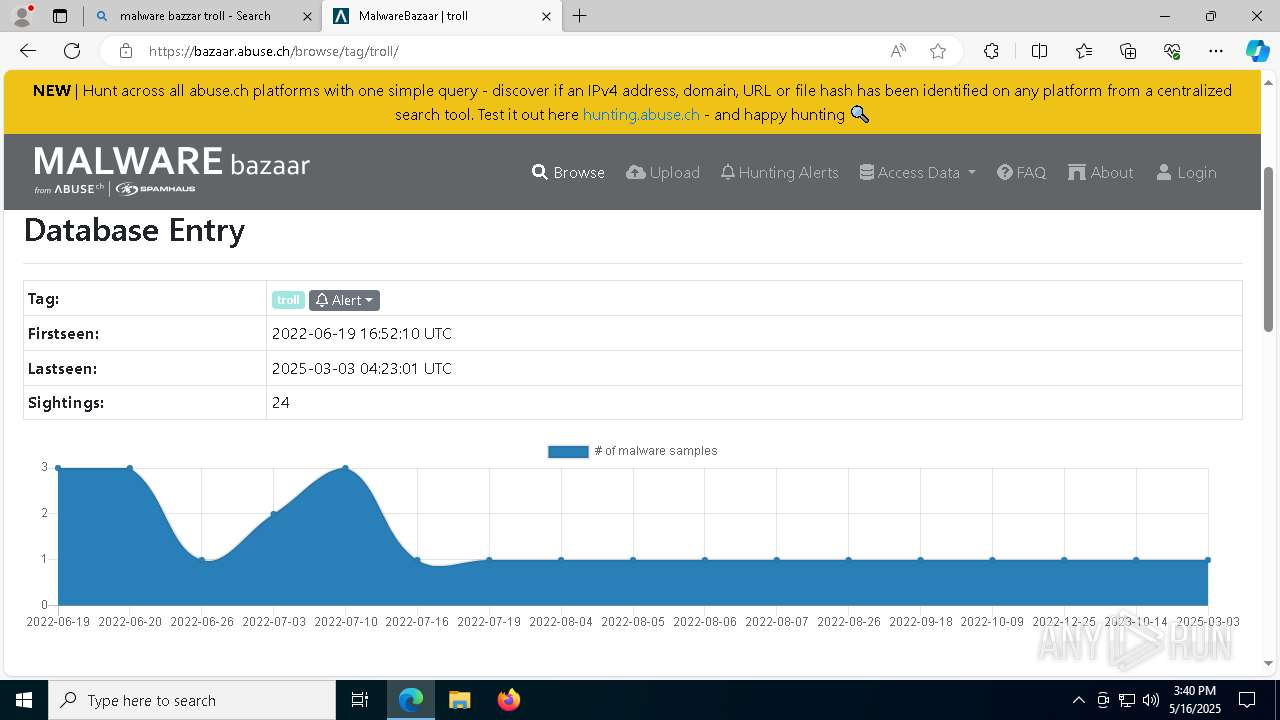Open the Copilot sidebar
Screen dimensions: 1280x720
(x=1257, y=51)
